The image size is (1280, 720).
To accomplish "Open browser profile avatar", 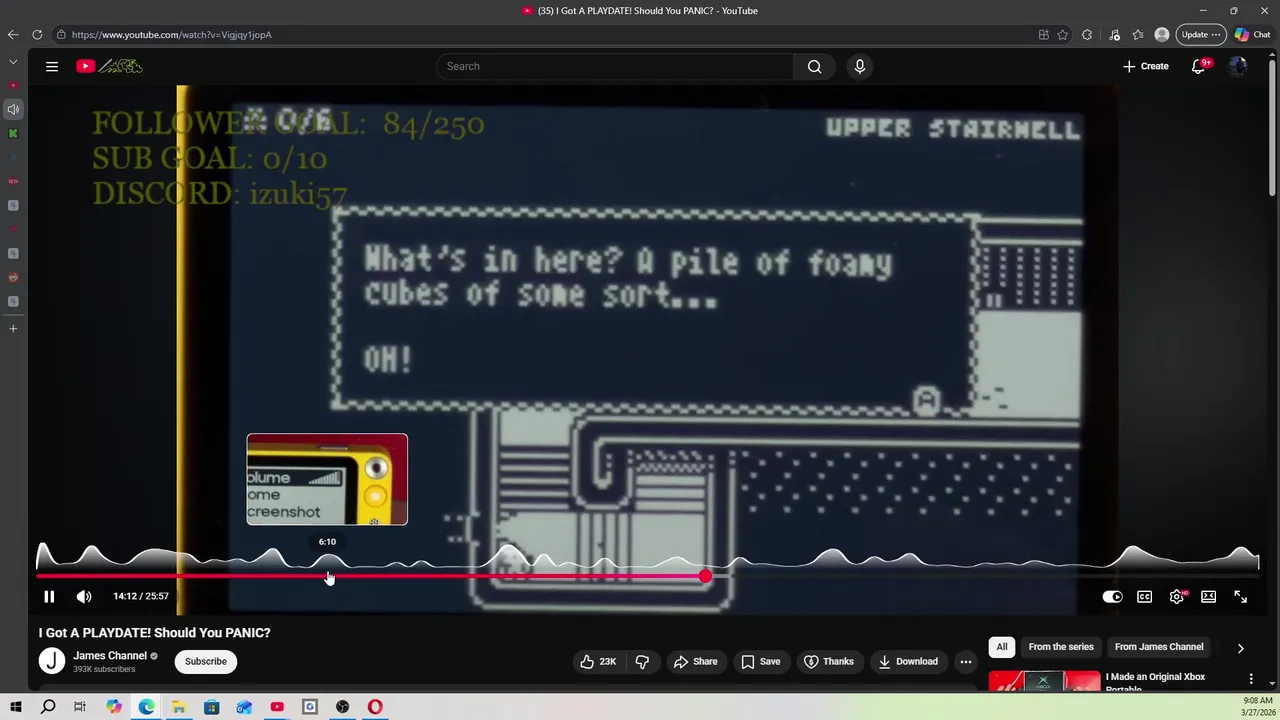I will coord(1162,35).
